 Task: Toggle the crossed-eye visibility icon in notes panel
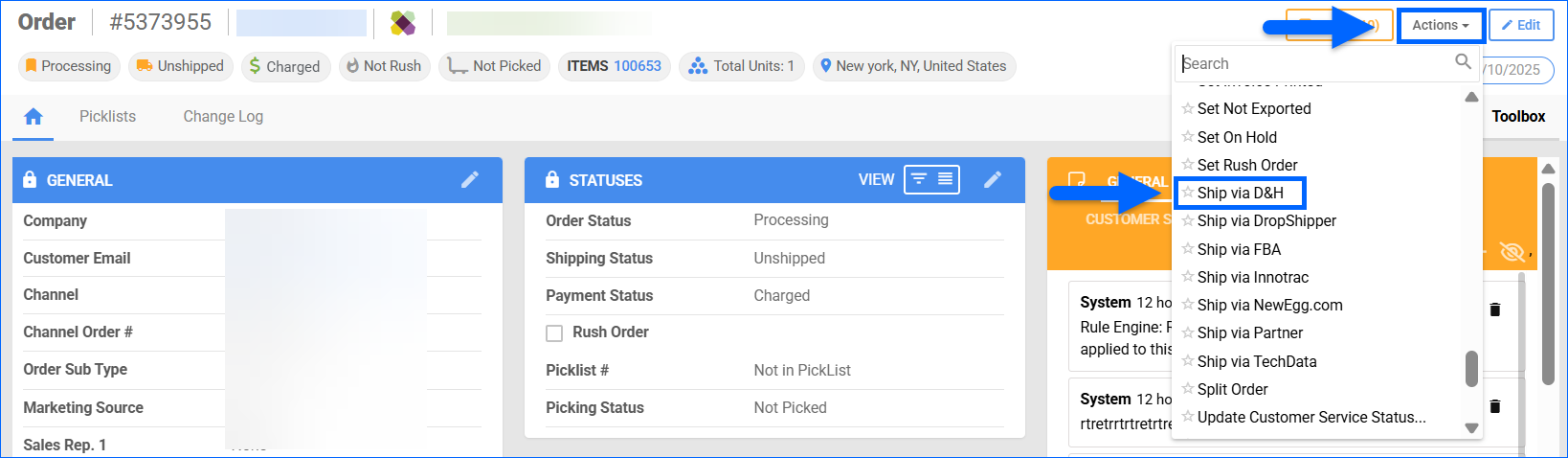(1512, 252)
